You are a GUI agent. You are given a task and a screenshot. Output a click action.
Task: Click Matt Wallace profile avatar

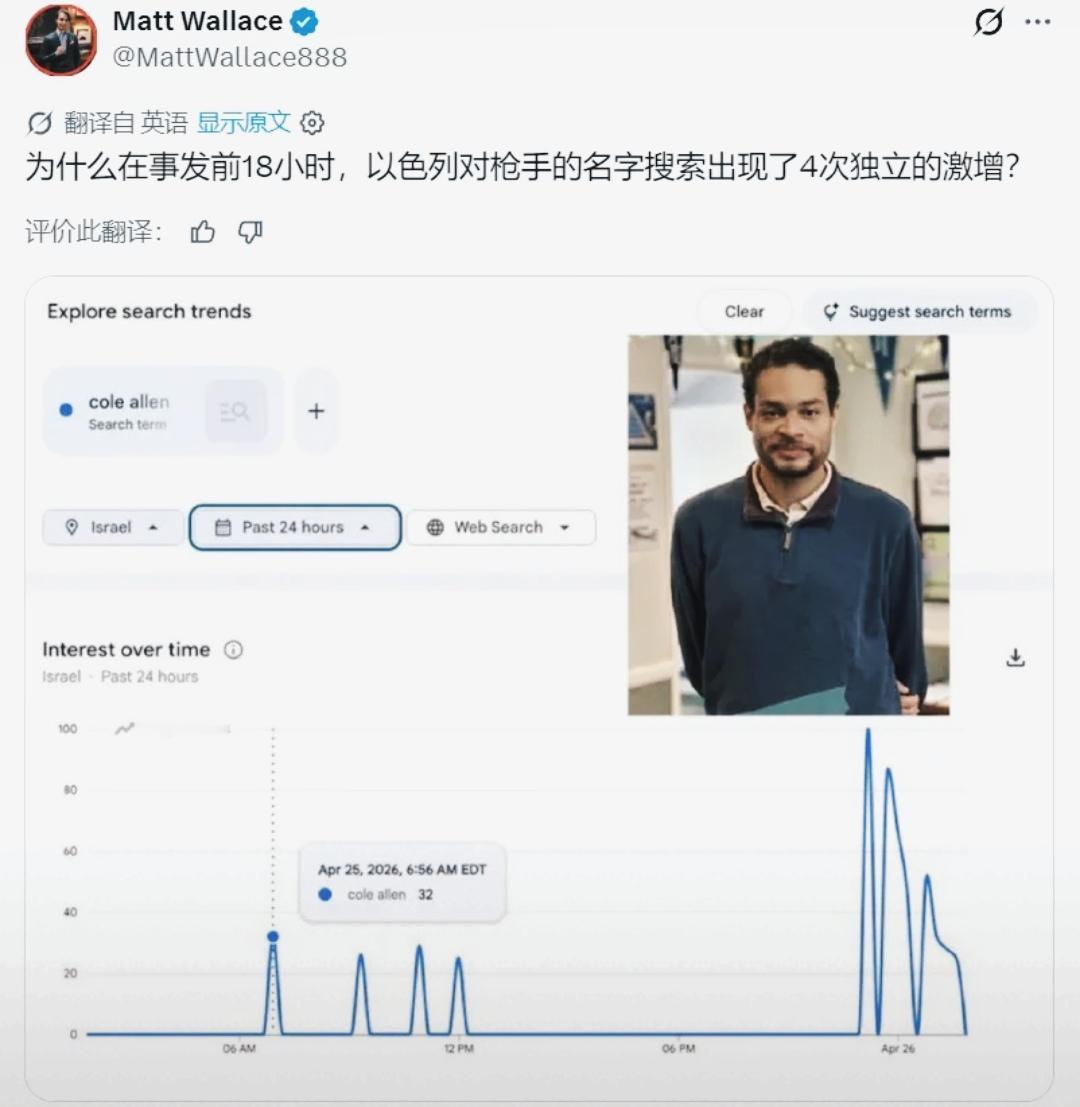pos(61,40)
